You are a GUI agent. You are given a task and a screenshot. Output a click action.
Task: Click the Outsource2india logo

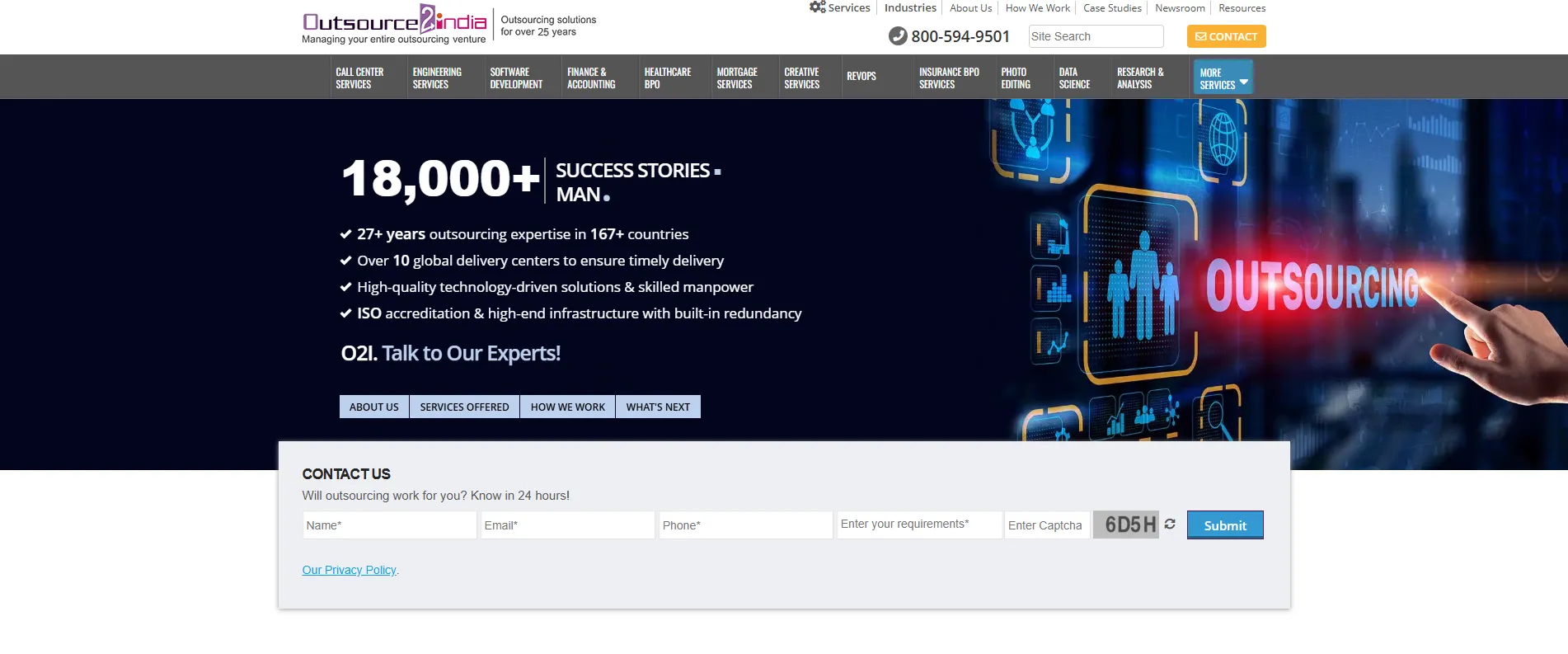(x=394, y=23)
